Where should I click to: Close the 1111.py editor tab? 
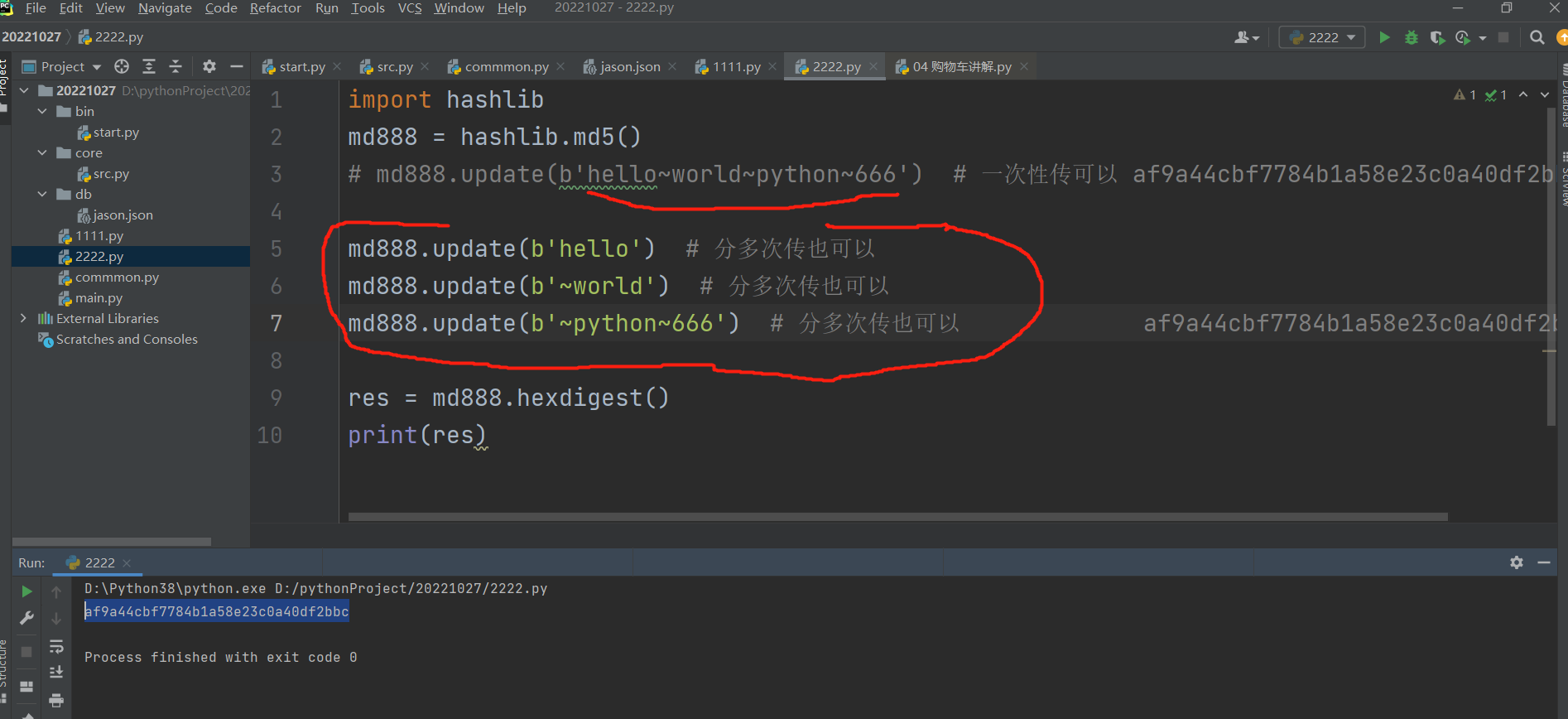coord(772,66)
